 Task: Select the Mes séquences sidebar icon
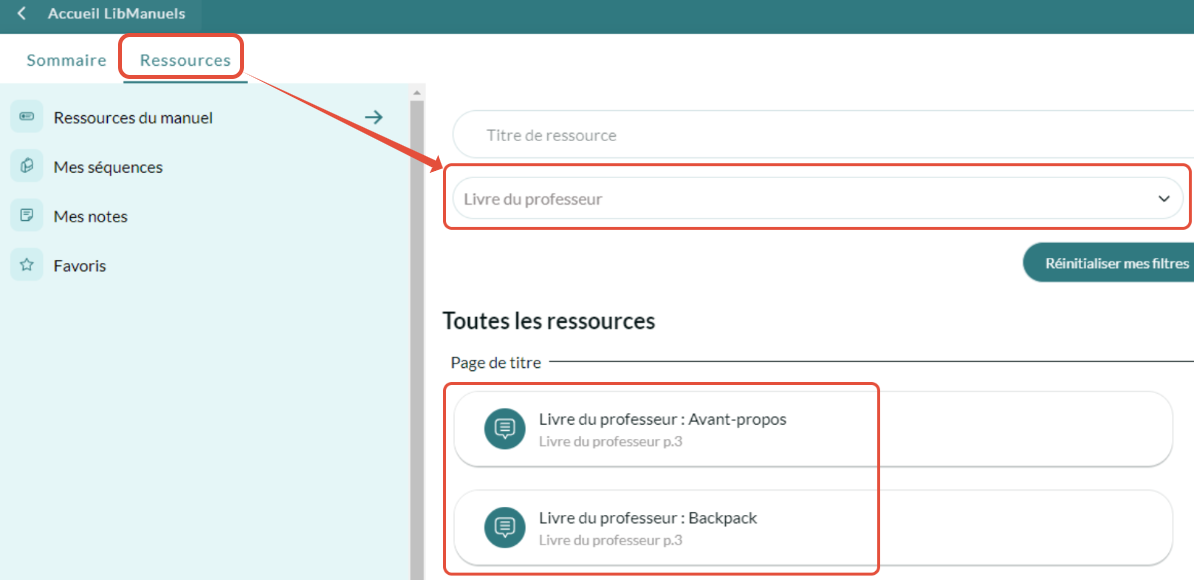click(26, 167)
